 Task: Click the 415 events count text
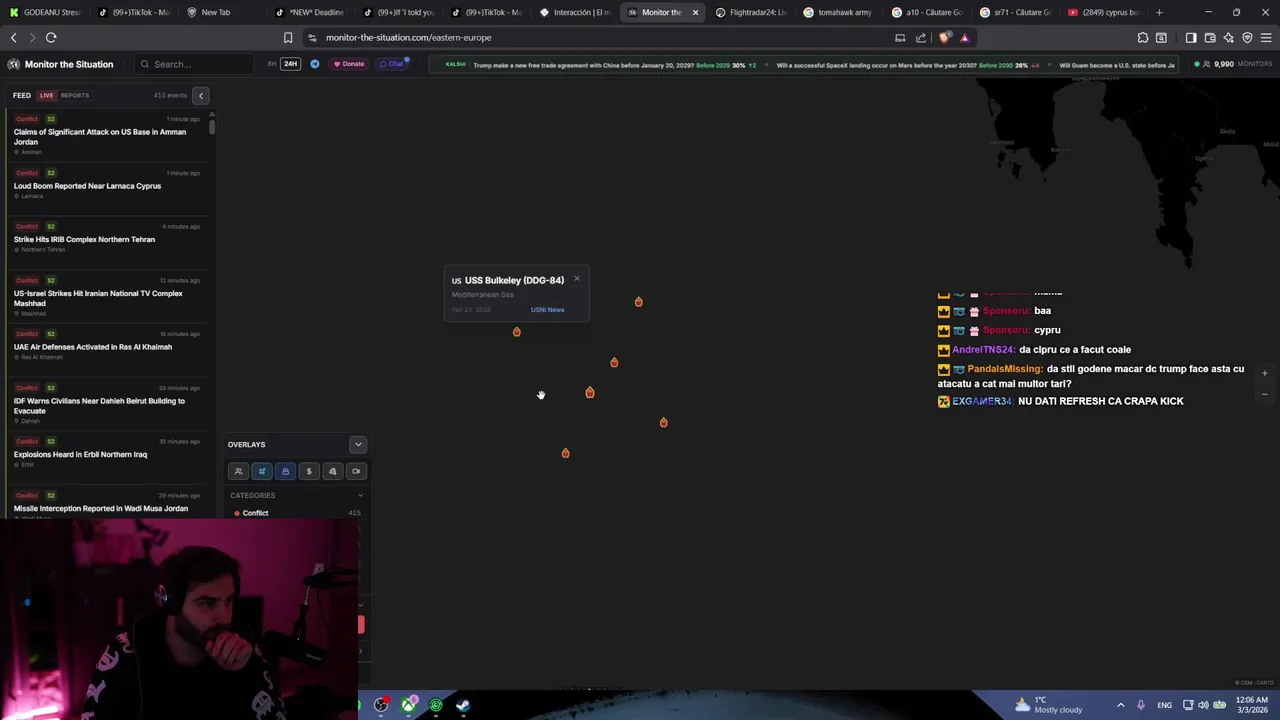point(170,95)
